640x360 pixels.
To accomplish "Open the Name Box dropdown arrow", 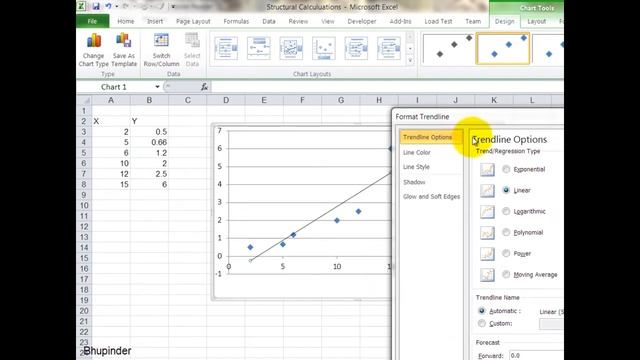I will (x=157, y=87).
